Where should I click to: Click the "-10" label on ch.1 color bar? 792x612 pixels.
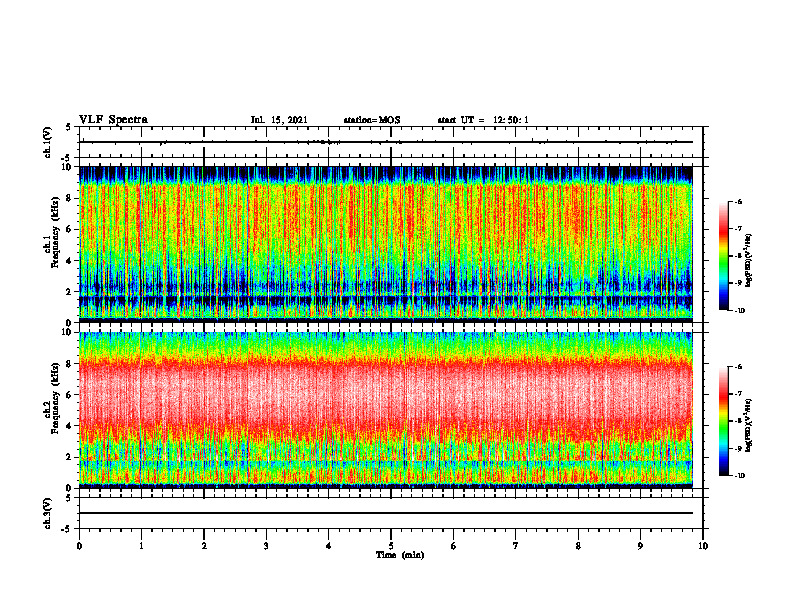[739, 311]
